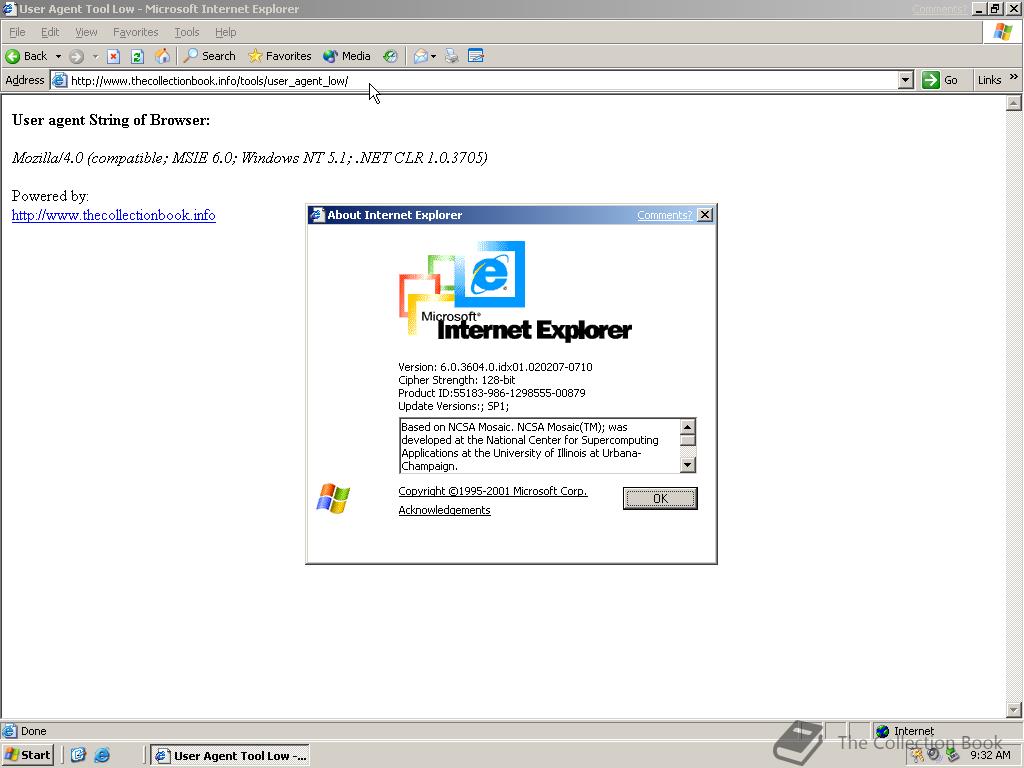This screenshot has width=1024, height=768.
Task: Open the Tools menu
Action: click(186, 32)
